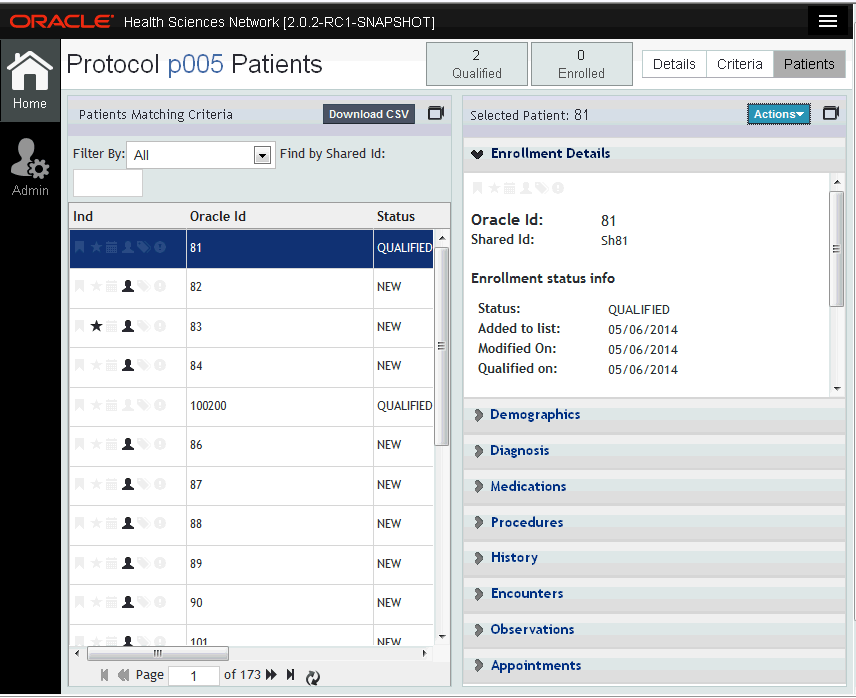Select the Patients tab

[x=809, y=64]
